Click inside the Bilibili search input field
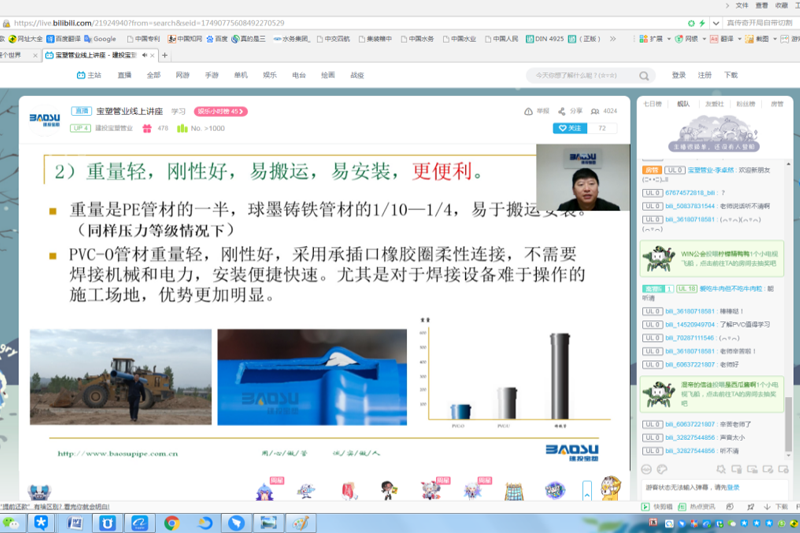800x533 pixels. 583,75
